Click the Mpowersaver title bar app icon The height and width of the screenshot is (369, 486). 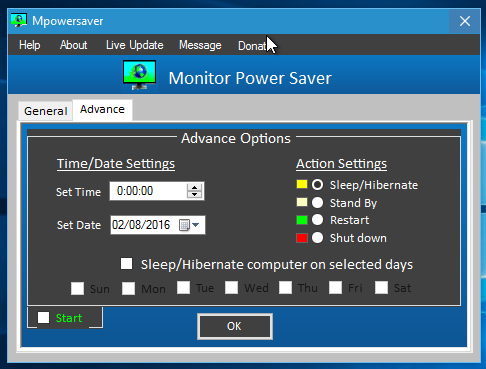(x=19, y=21)
